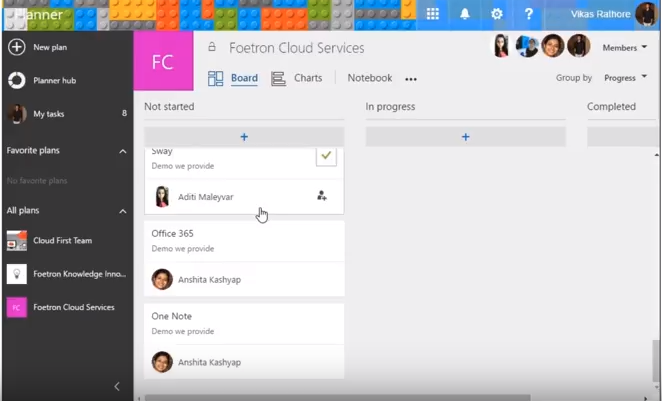
Task: Click fourth member avatar in header
Action: pyautogui.click(x=578, y=46)
